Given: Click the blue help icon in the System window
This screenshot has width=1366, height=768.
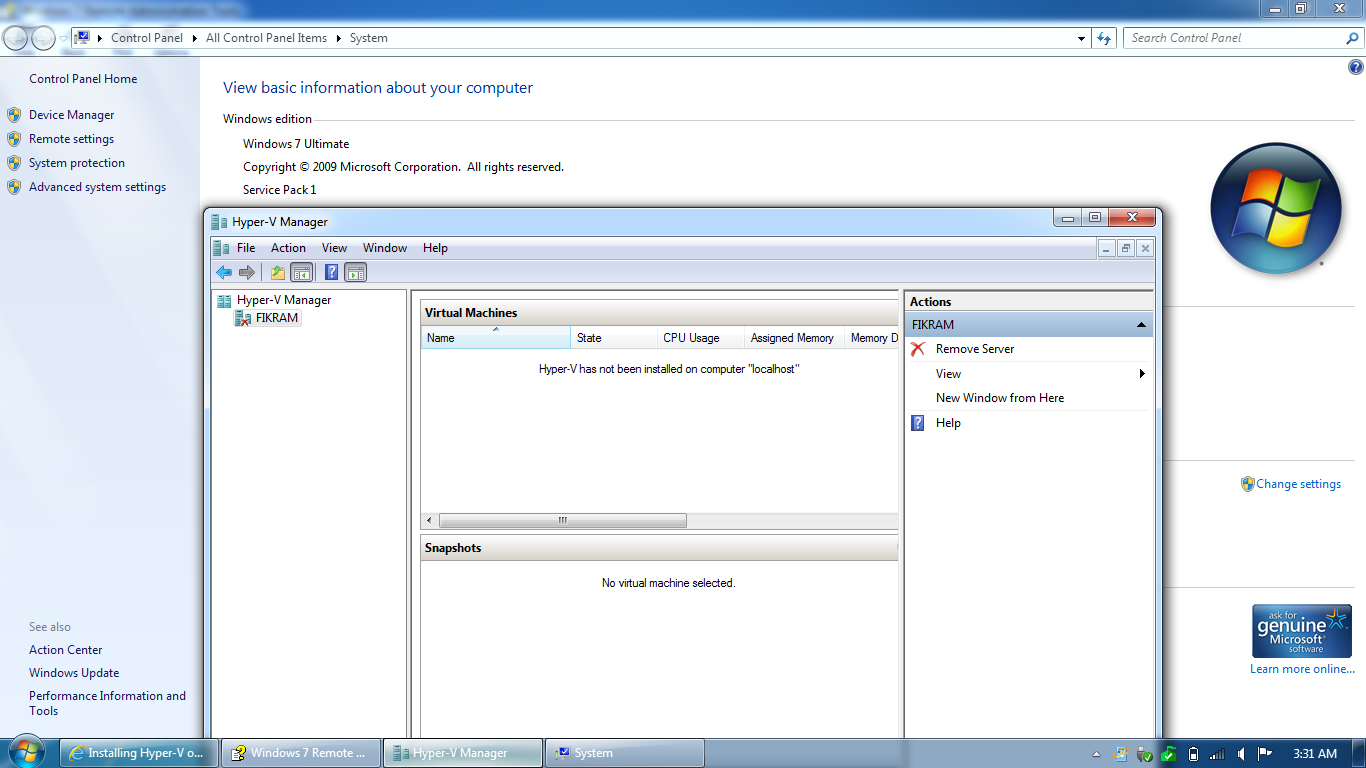Looking at the screenshot, I should (x=1356, y=68).
